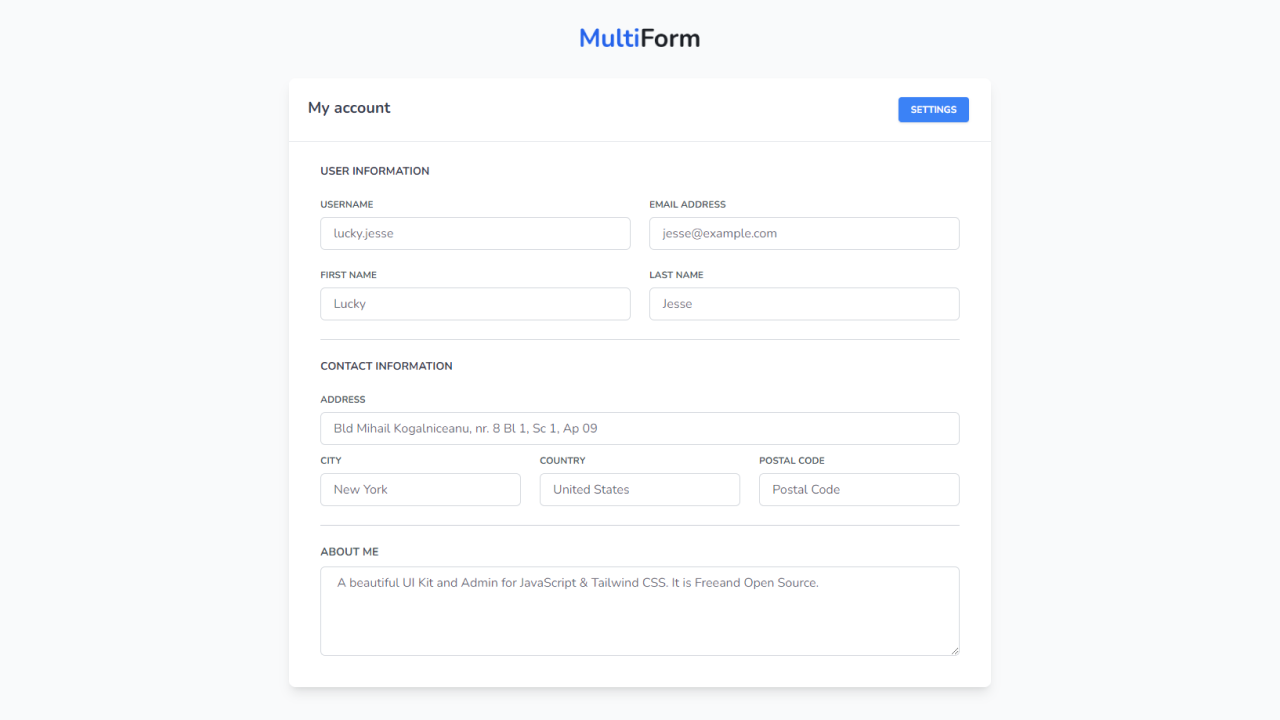Focus the Username input field
This screenshot has height=720, width=1280.
click(x=475, y=233)
